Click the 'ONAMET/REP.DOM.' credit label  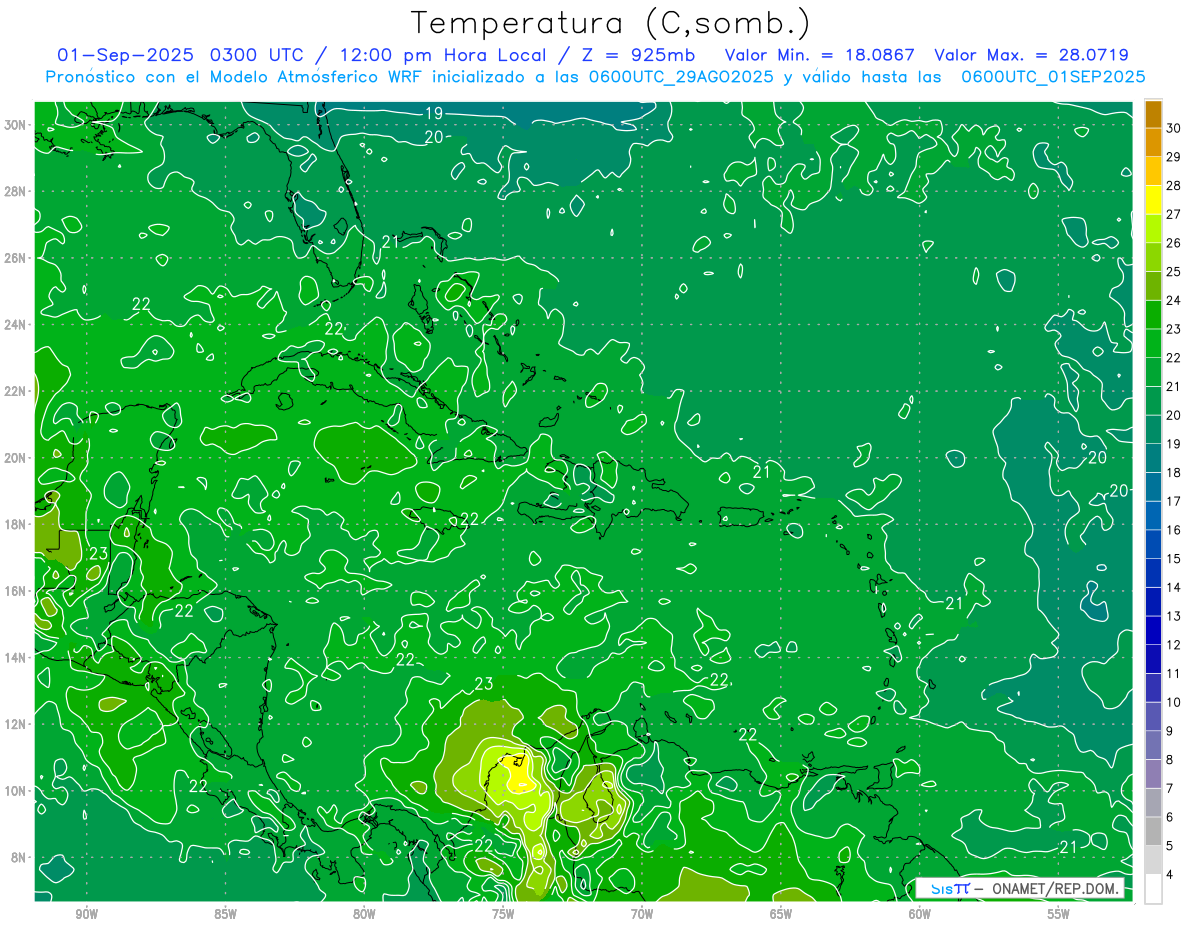(x=1055, y=889)
